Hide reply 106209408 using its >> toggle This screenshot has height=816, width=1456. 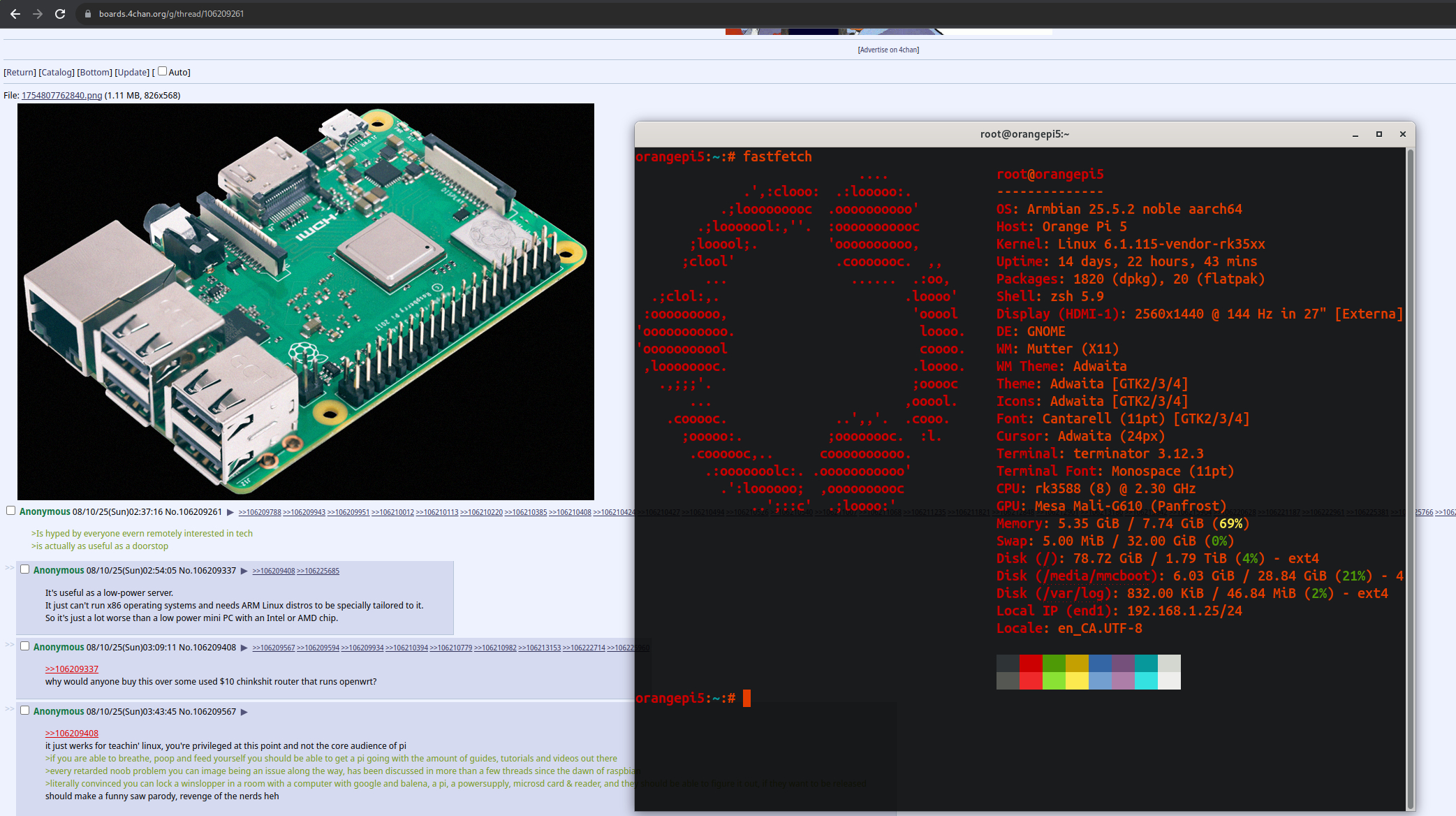[10, 644]
